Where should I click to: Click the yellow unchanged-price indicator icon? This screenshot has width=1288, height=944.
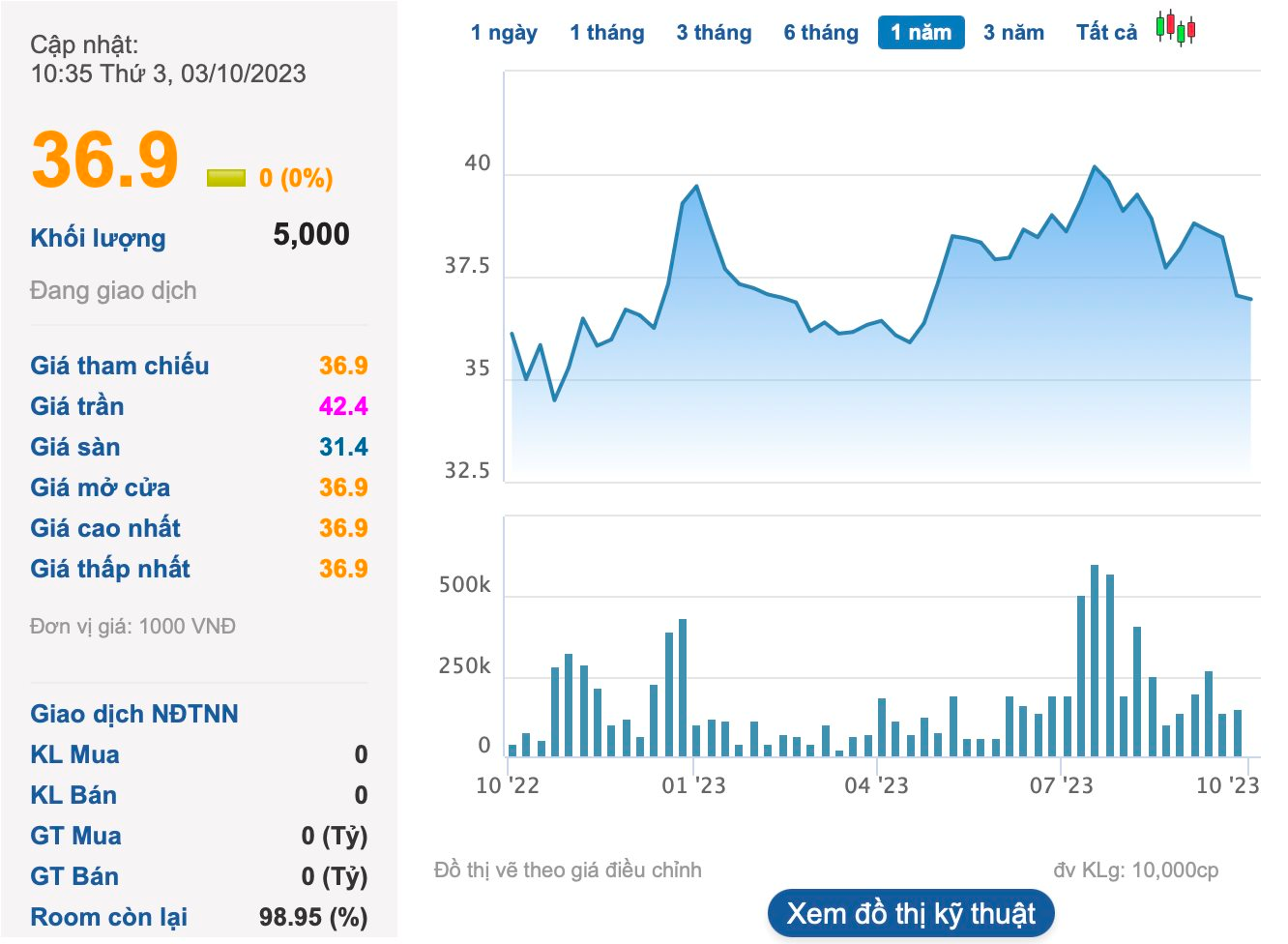tap(226, 178)
